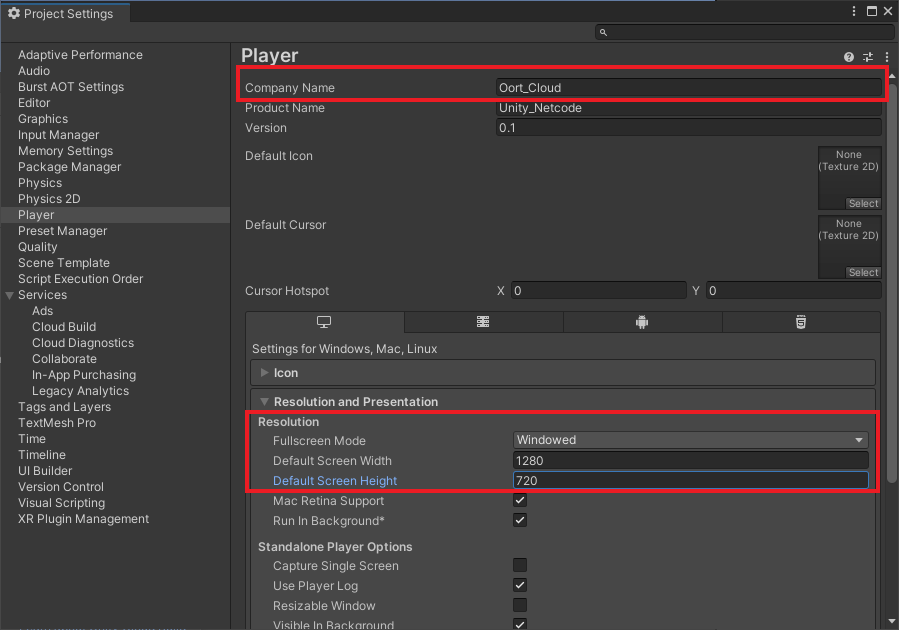This screenshot has height=630, width=899.
Task: Open the Player settings help icon
Action: pyautogui.click(x=849, y=57)
